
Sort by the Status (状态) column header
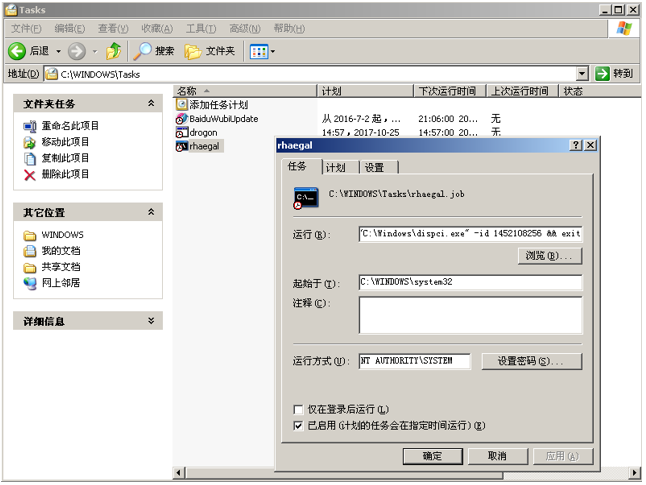600,91
